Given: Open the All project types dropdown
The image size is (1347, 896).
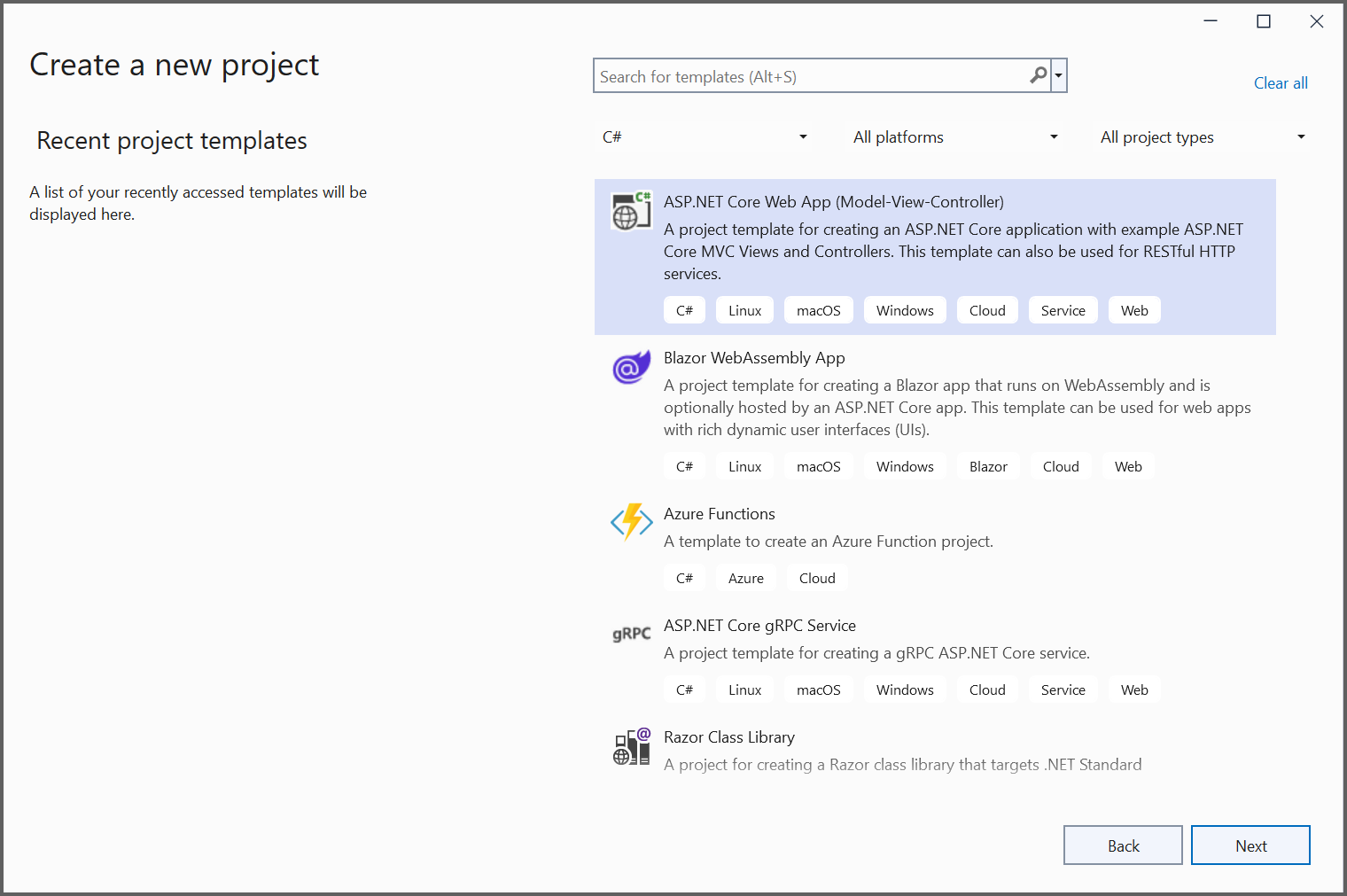Looking at the screenshot, I should point(1203,137).
